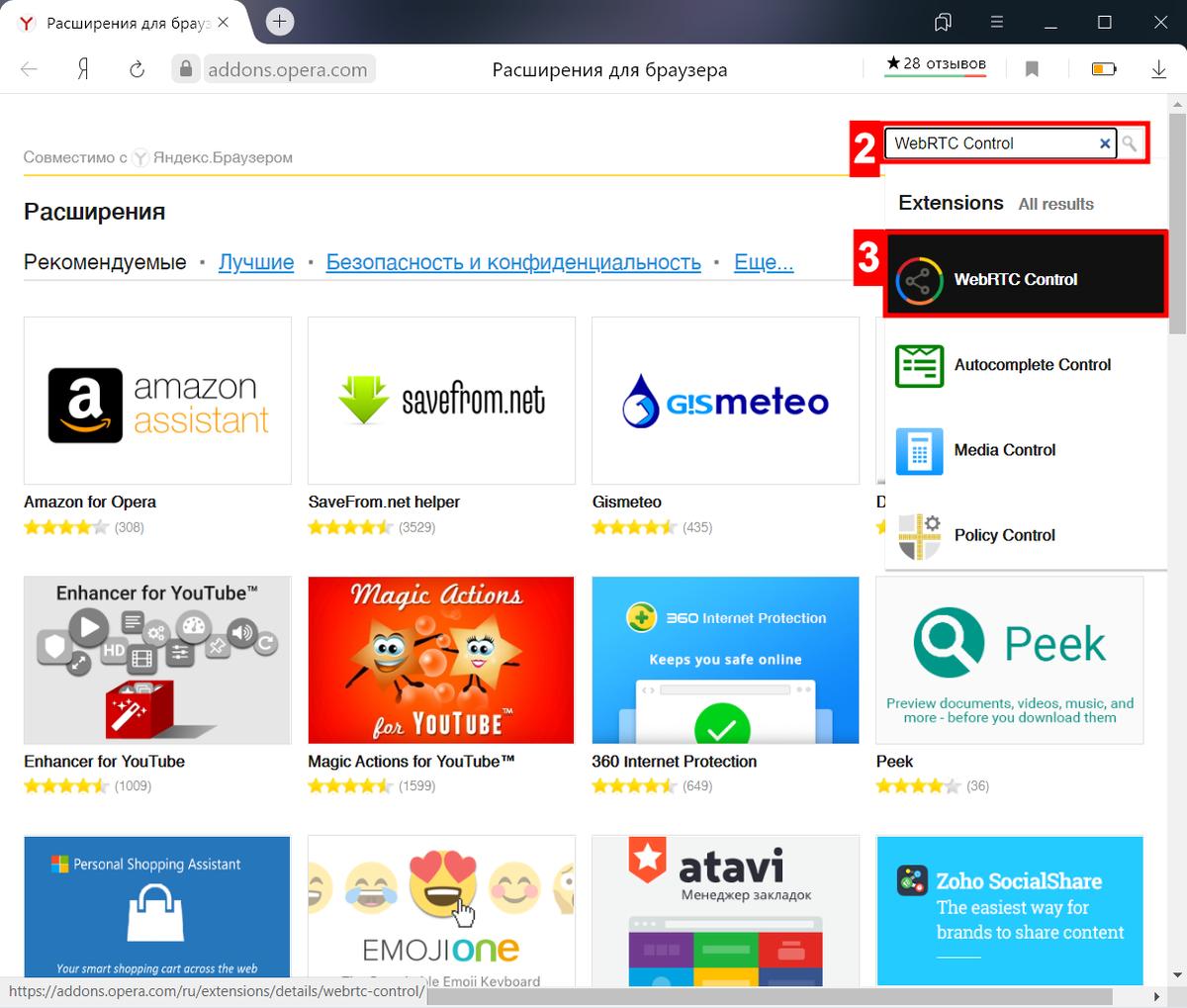Open Безопасность и конфиденциальность category
Screen dimensions: 1187x1008
(x=513, y=262)
